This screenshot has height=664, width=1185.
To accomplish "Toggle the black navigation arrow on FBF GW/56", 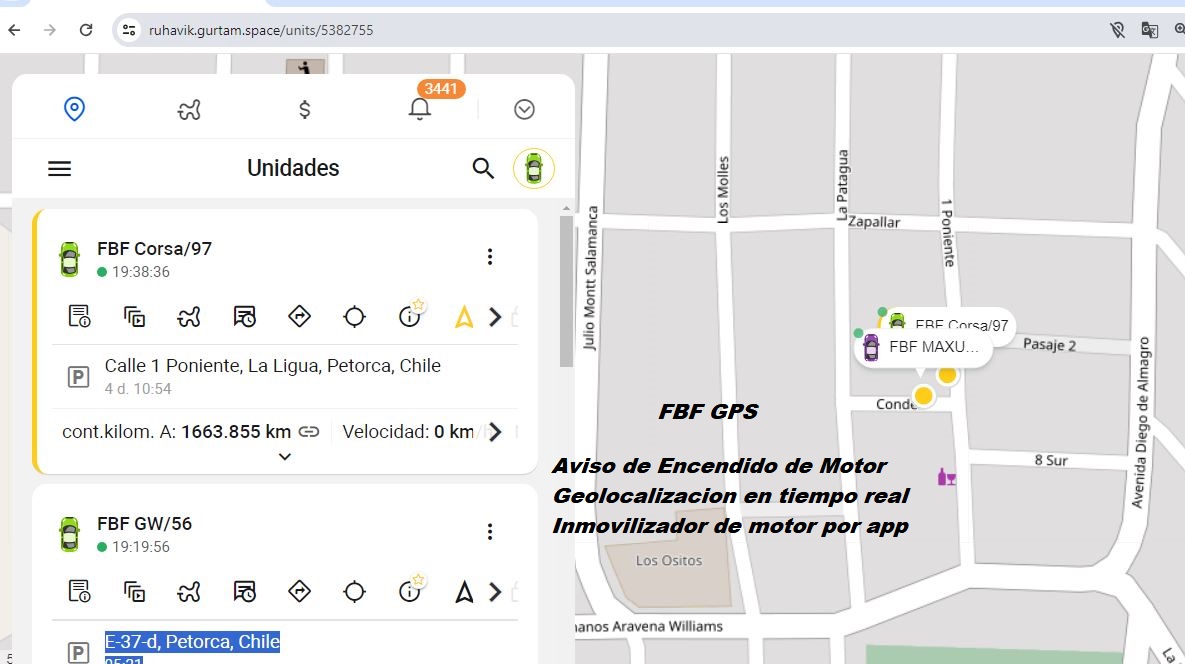I will 464,592.
